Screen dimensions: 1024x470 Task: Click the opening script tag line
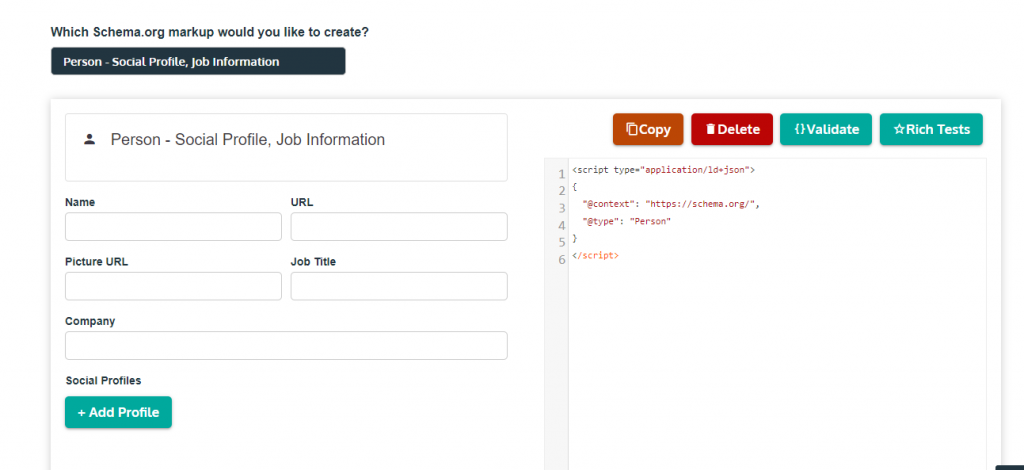point(664,170)
